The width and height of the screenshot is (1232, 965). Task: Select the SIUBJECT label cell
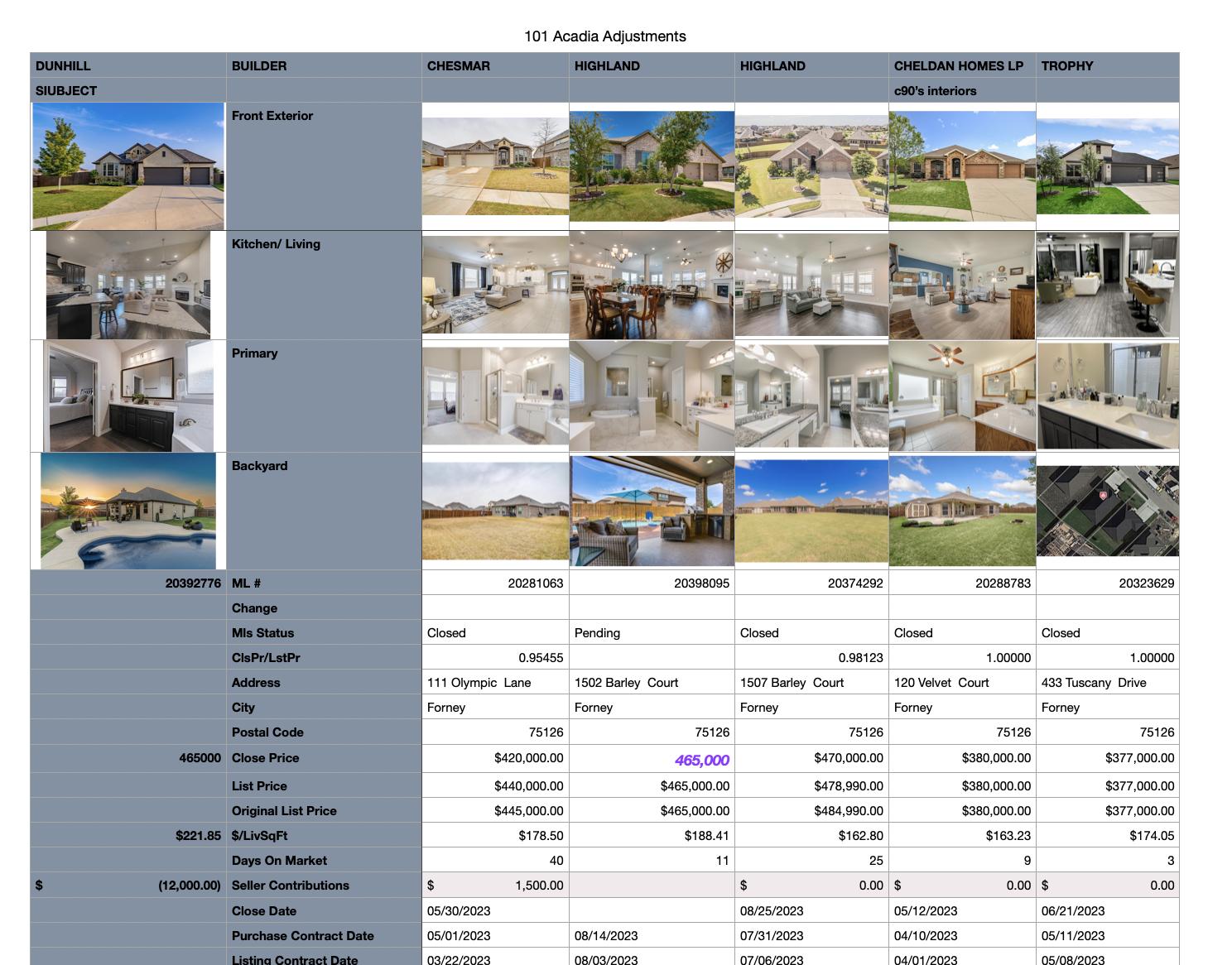click(x=128, y=90)
